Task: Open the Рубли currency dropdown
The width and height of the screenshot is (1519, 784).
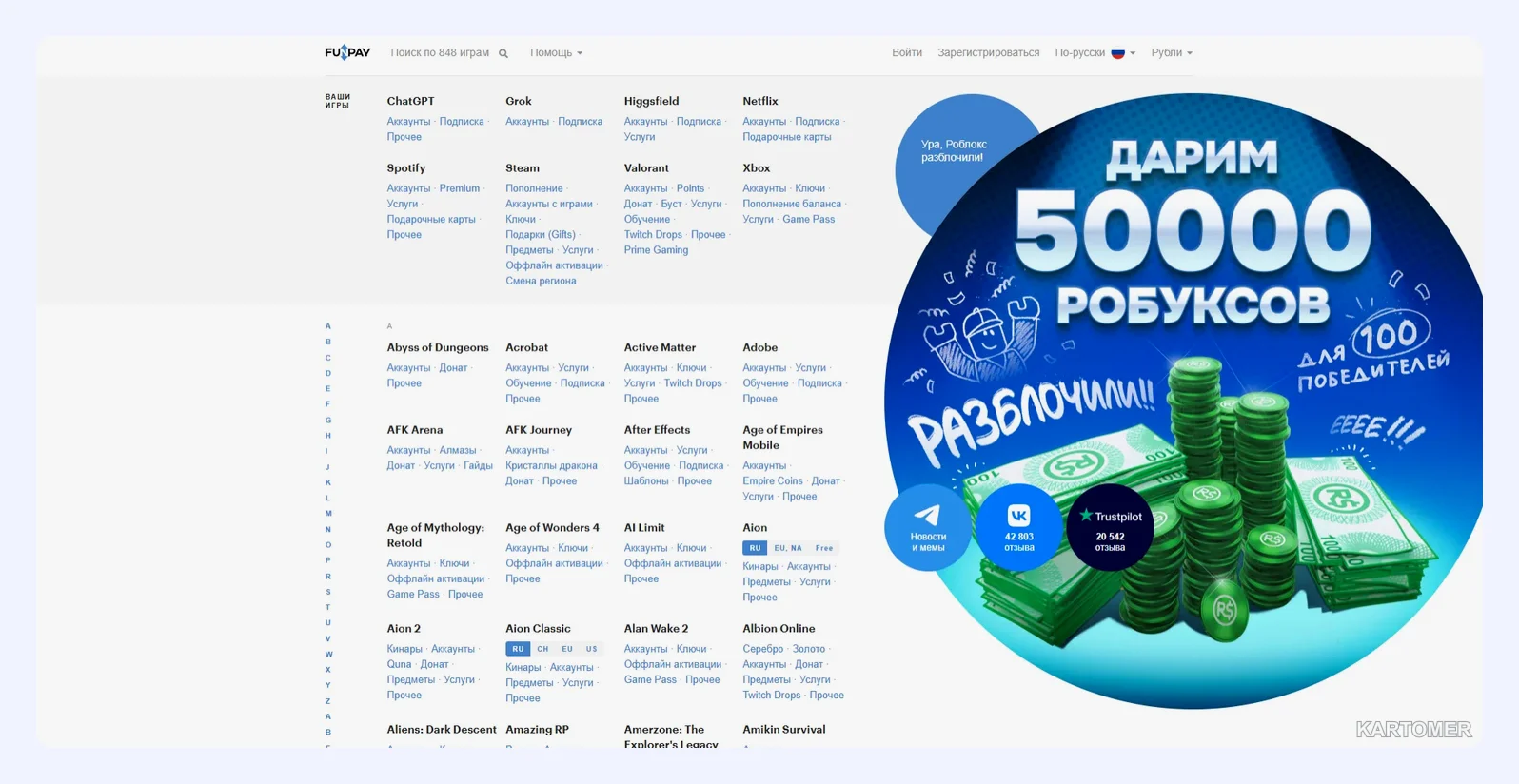Action: coord(1172,53)
